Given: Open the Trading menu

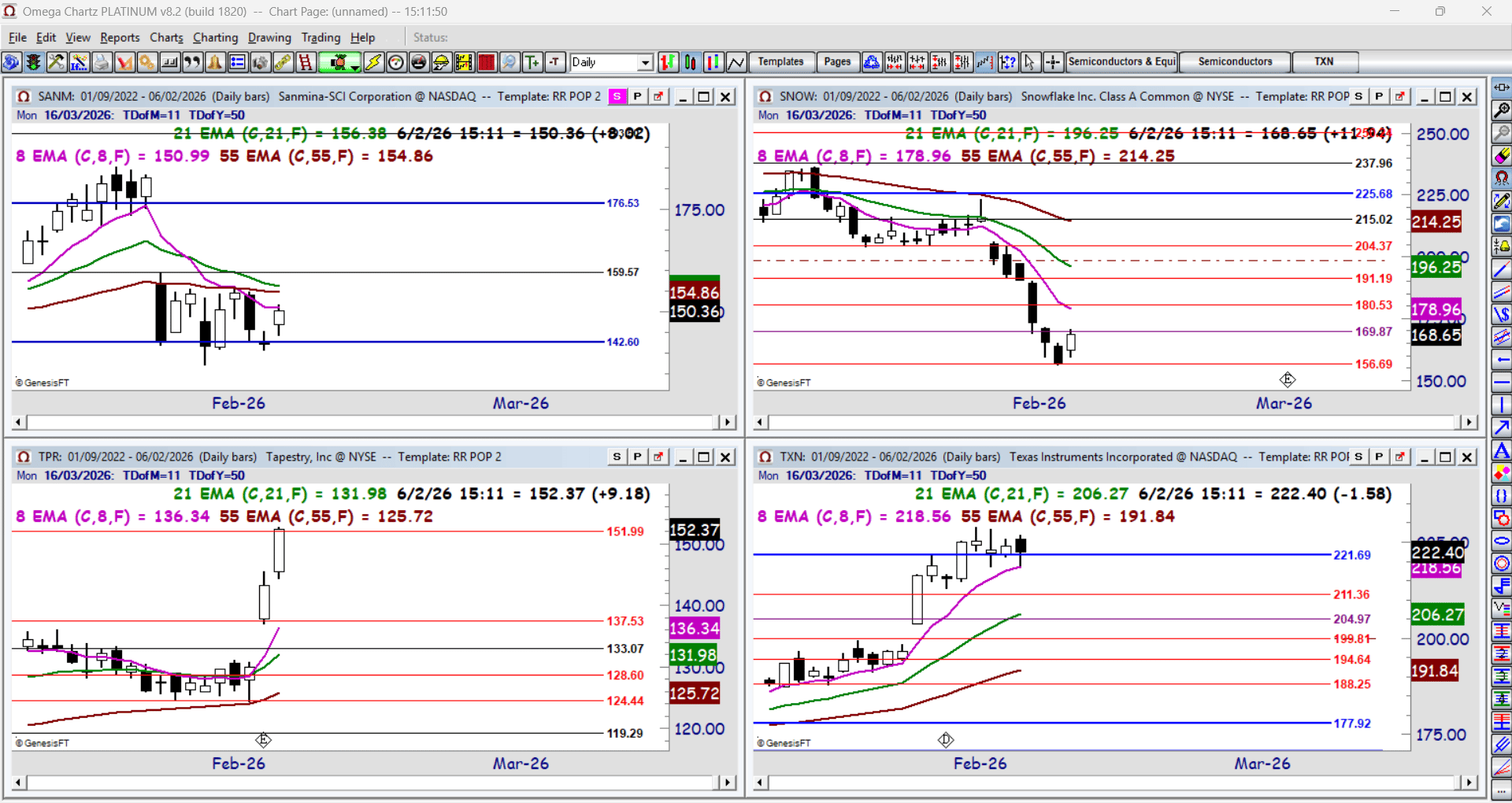Looking at the screenshot, I should coord(321,37).
